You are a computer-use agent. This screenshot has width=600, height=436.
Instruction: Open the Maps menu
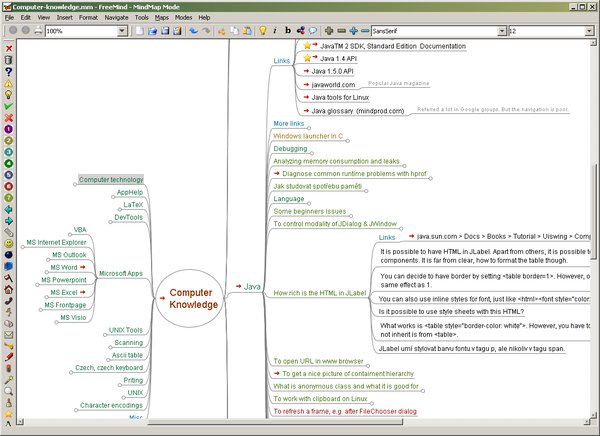pos(160,18)
